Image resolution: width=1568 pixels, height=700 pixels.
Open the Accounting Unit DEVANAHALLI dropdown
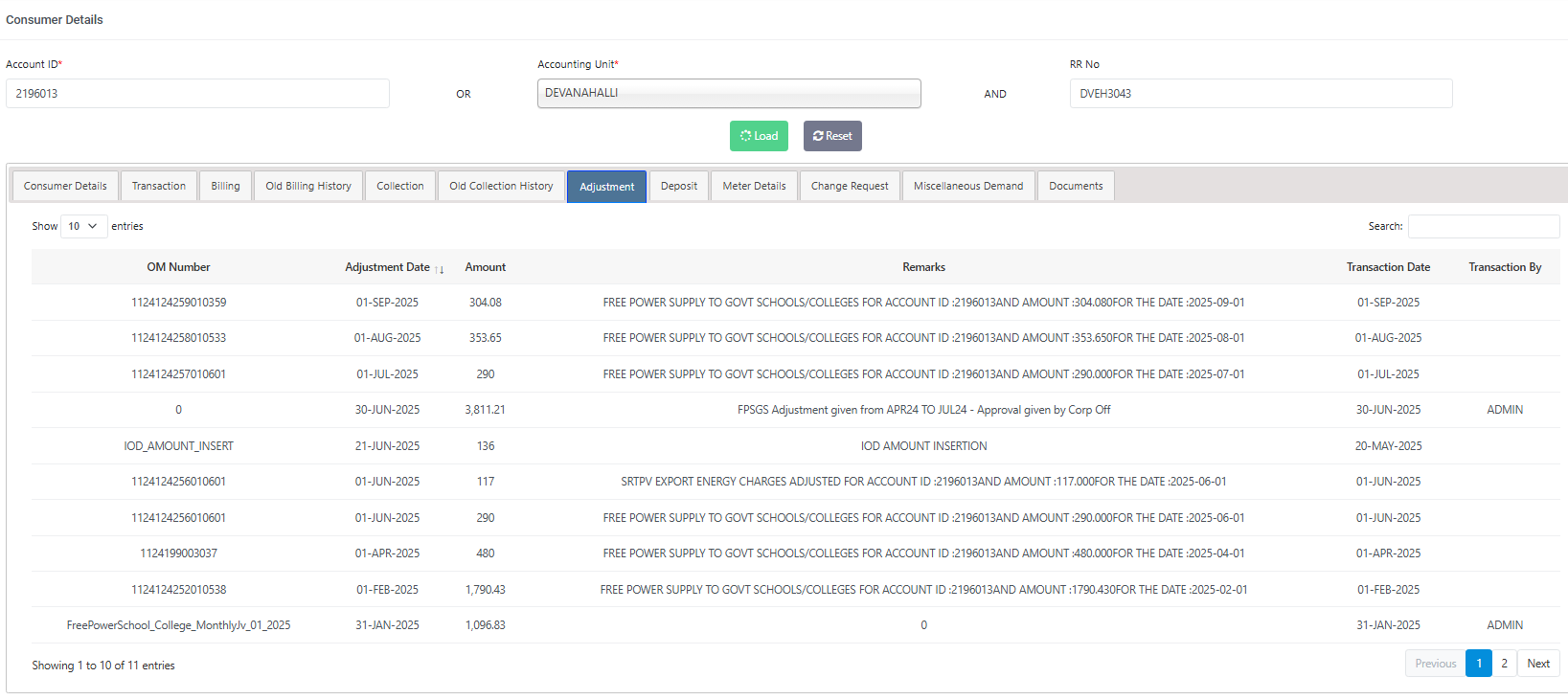coord(728,94)
